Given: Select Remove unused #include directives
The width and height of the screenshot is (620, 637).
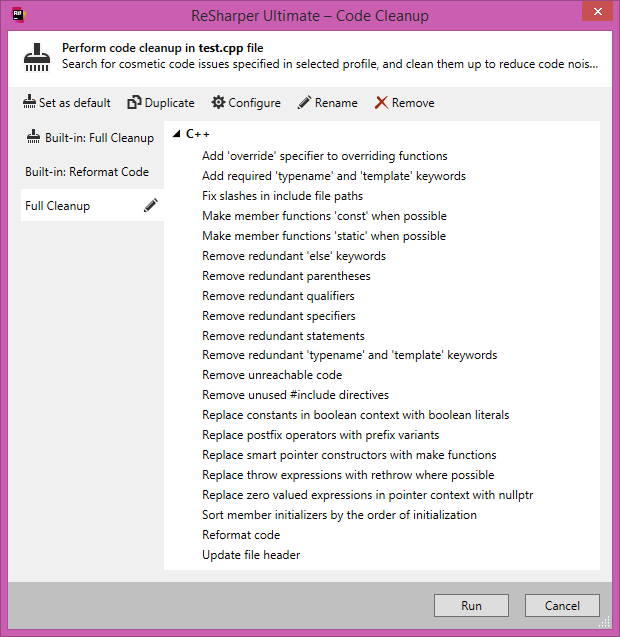Looking at the screenshot, I should (295, 395).
